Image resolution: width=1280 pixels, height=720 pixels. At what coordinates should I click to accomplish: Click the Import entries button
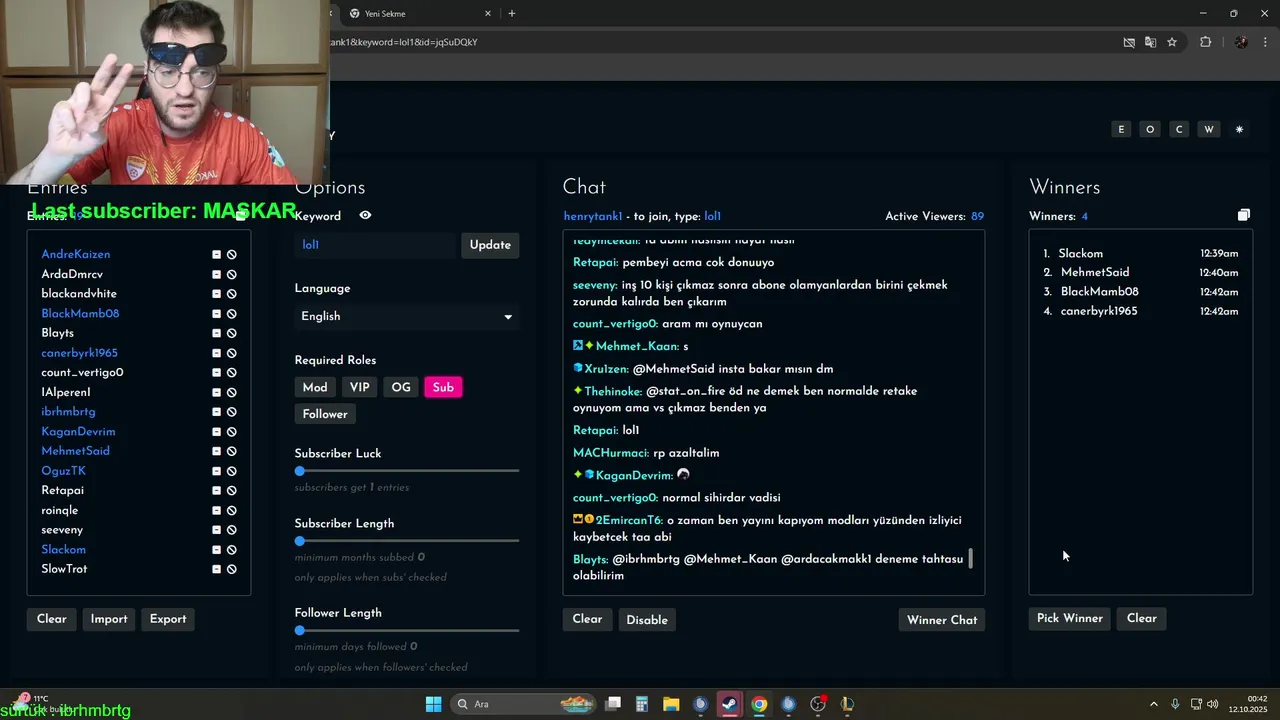109,619
